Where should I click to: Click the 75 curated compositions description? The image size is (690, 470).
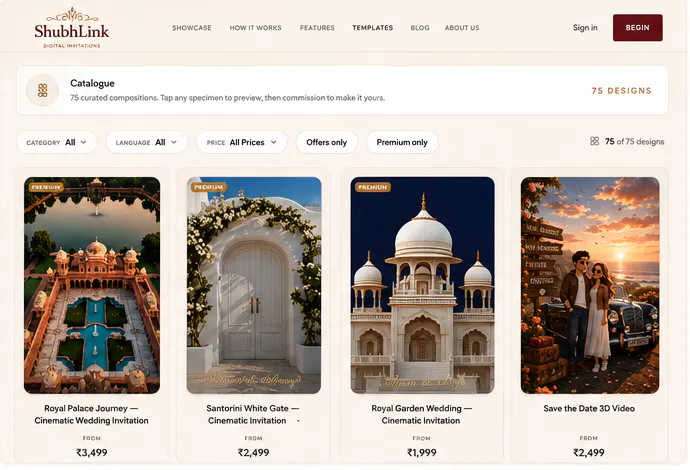coord(228,98)
